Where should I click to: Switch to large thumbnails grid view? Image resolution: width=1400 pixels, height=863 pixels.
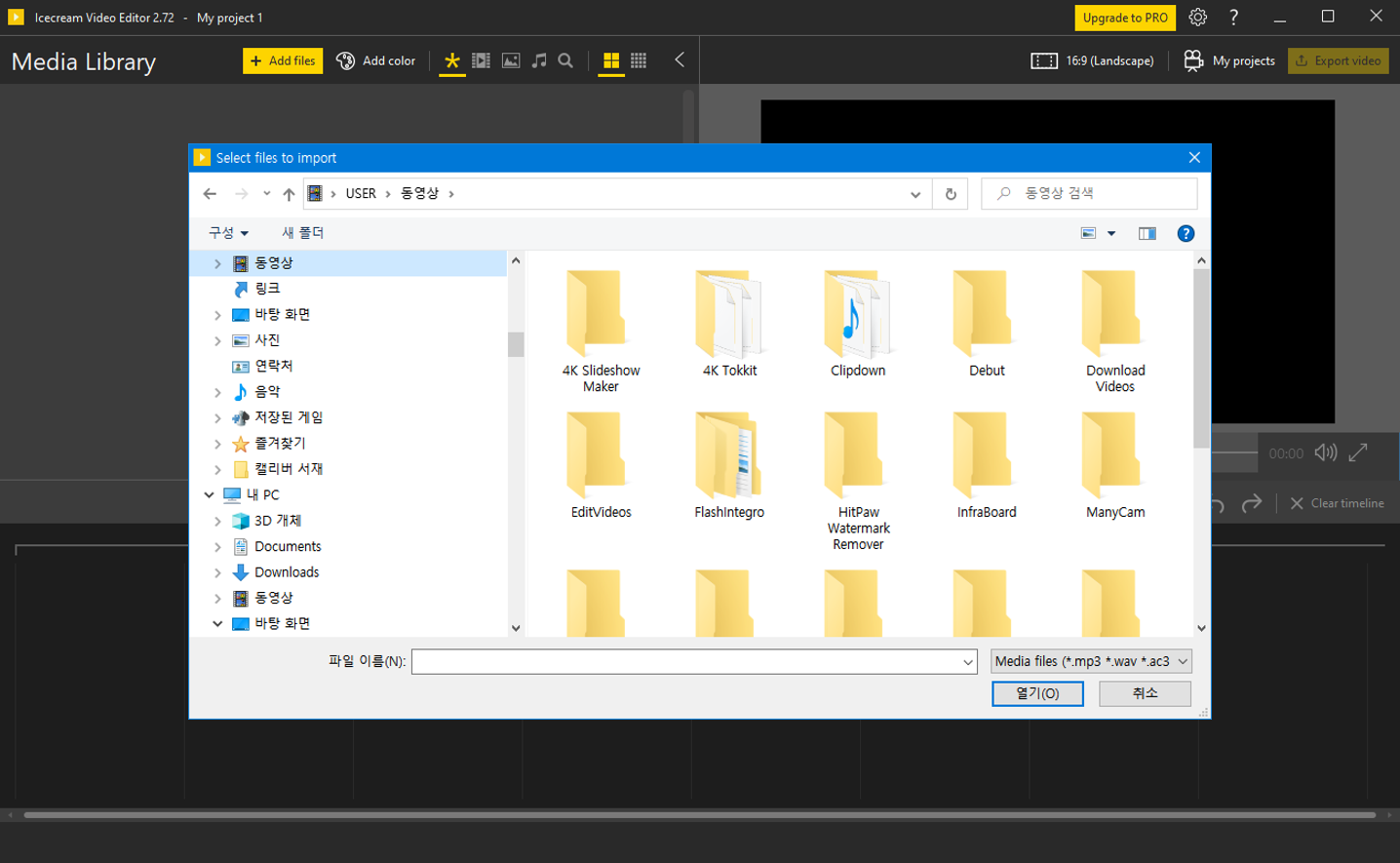(x=611, y=60)
